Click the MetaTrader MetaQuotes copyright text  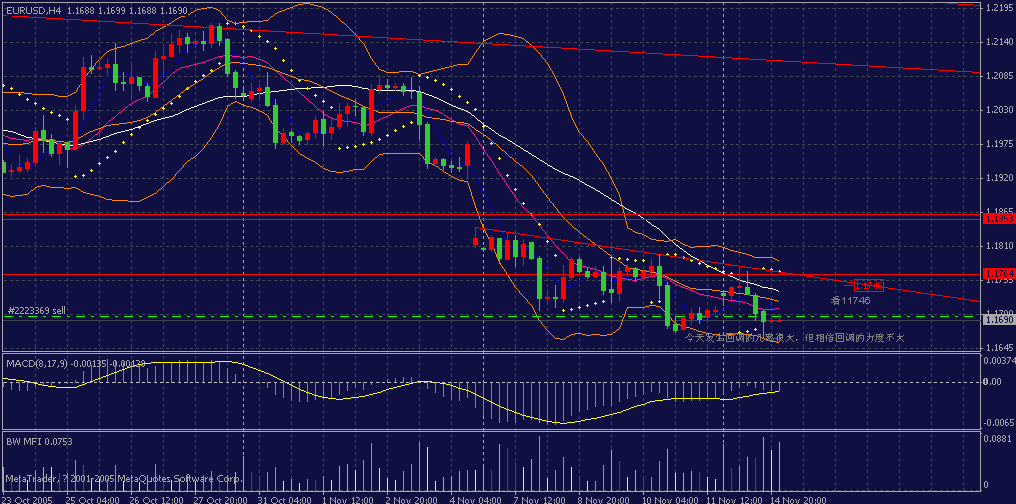[124, 479]
